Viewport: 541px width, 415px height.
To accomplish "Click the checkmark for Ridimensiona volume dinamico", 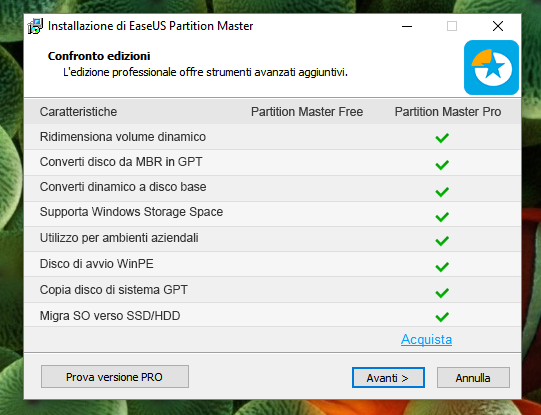I will click(442, 138).
